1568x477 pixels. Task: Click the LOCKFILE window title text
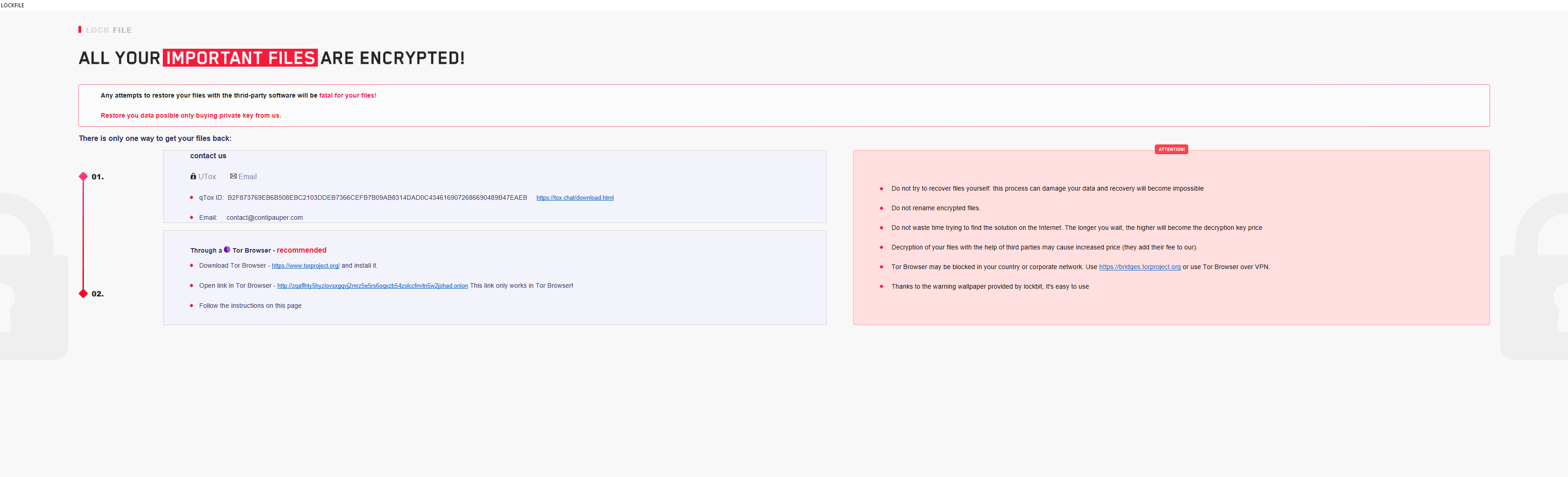[x=13, y=5]
